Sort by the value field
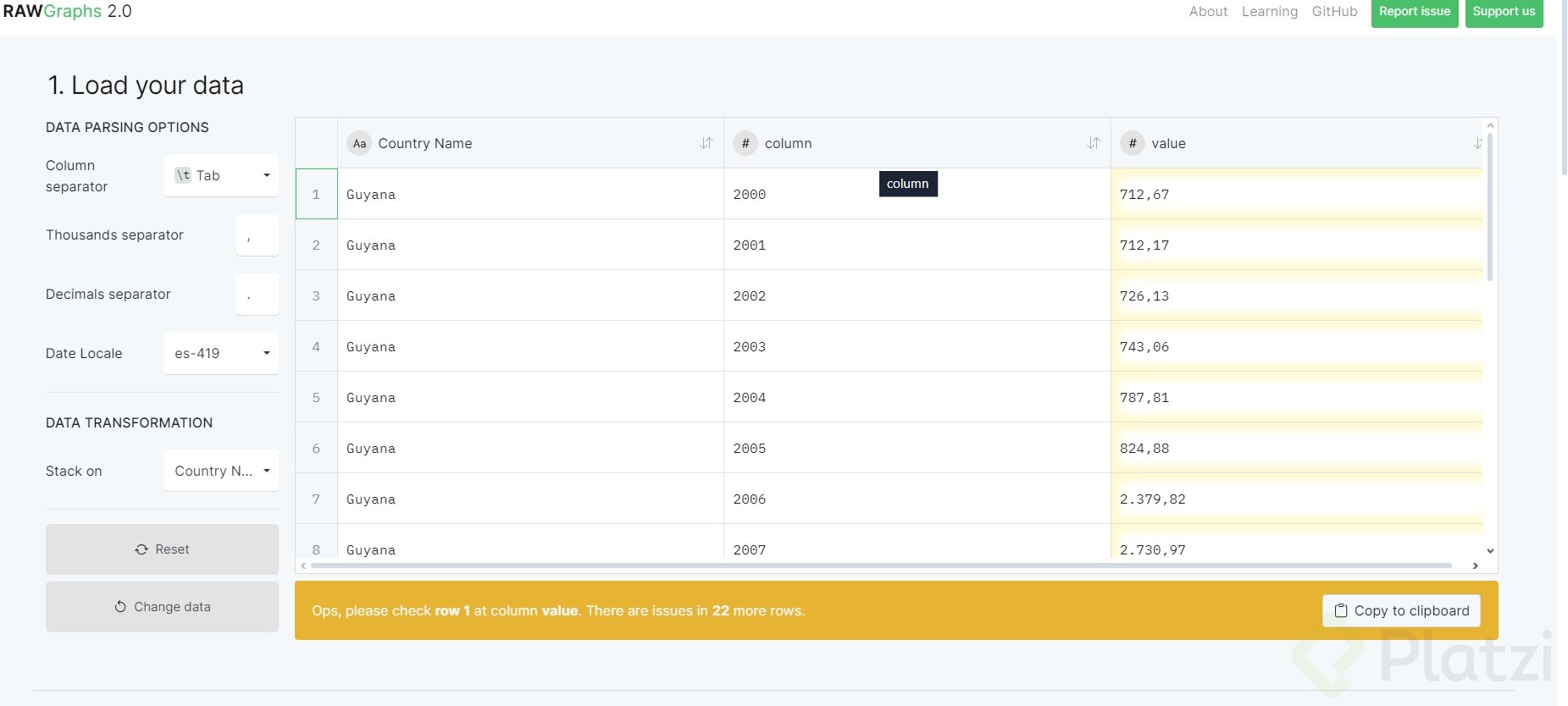 pyautogui.click(x=1478, y=143)
